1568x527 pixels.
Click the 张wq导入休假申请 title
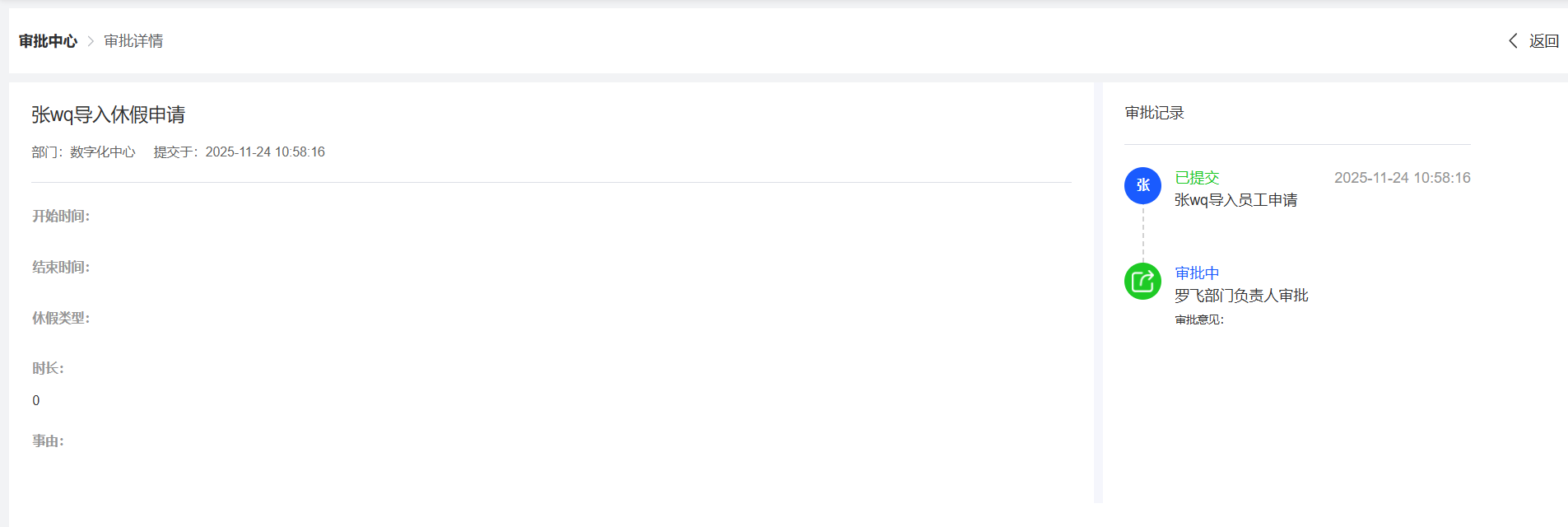pyautogui.click(x=108, y=114)
